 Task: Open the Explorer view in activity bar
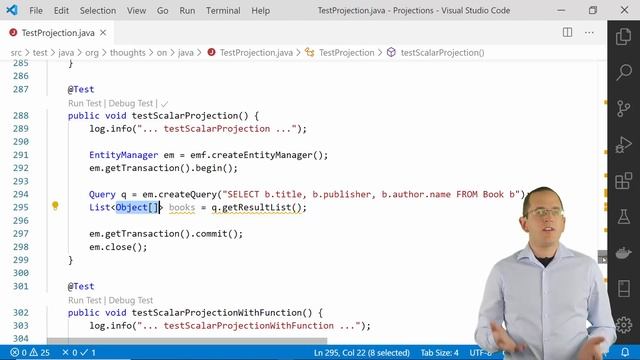[623, 36]
